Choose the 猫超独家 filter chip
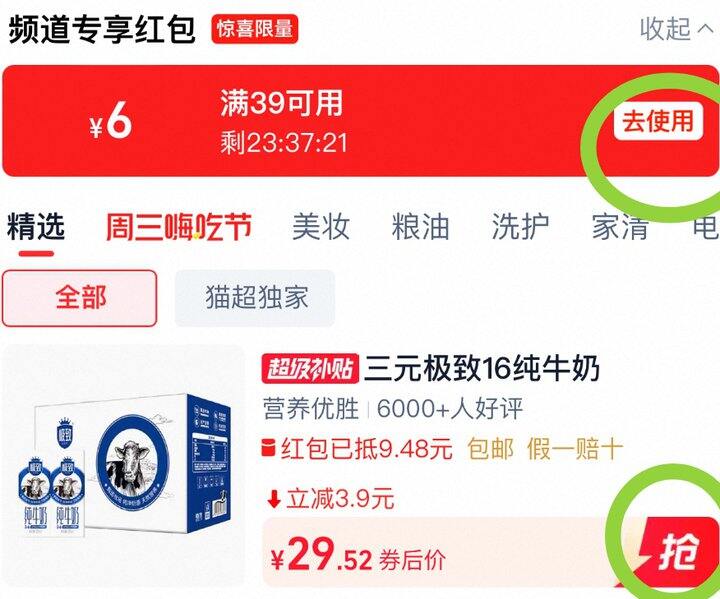The width and height of the screenshot is (720, 599). pyautogui.click(x=255, y=298)
